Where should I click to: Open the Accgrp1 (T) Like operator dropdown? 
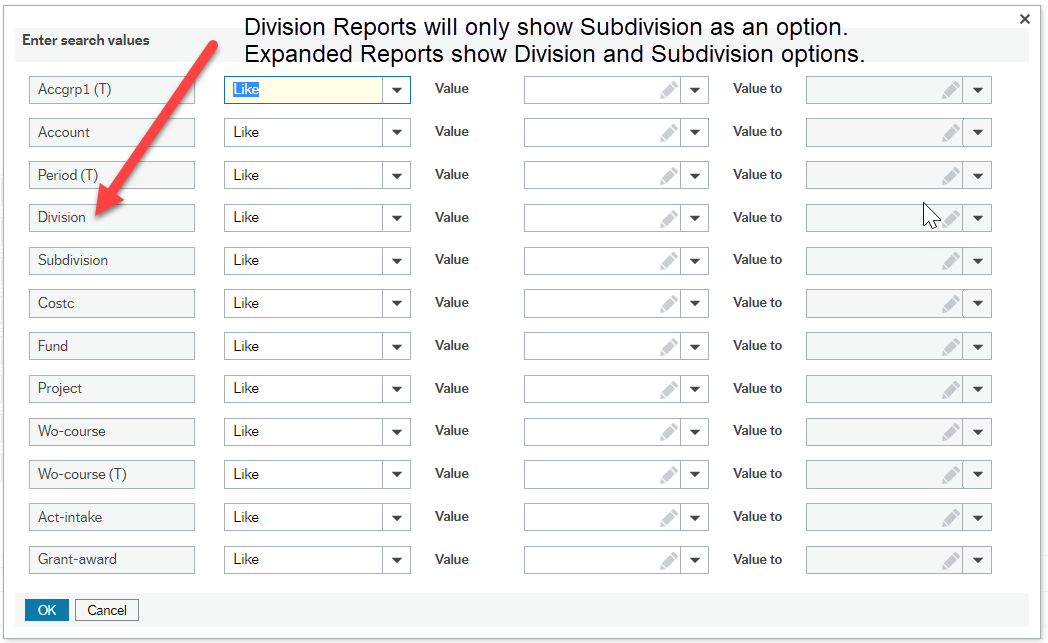[x=397, y=90]
